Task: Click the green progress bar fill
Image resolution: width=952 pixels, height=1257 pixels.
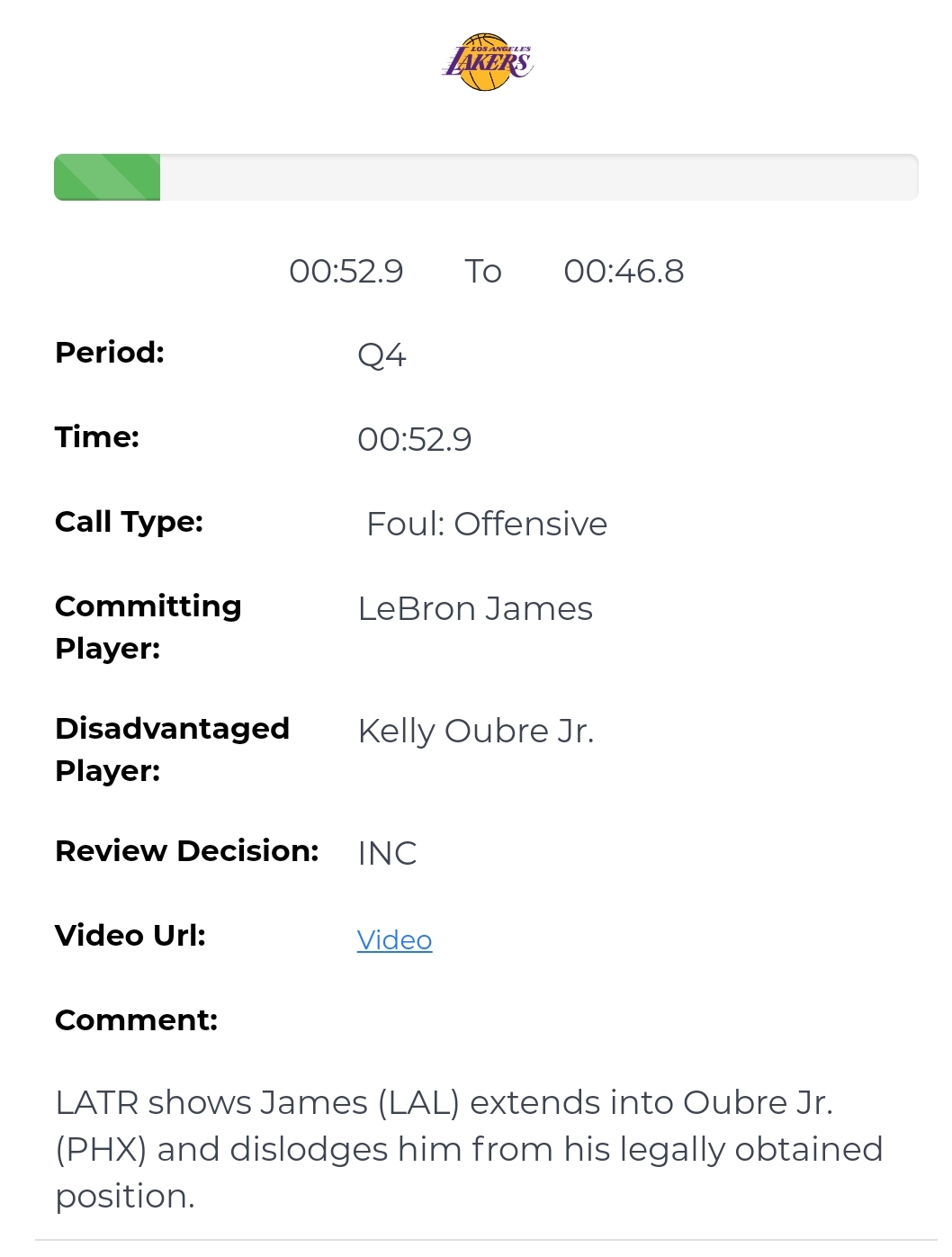Action: 107,177
